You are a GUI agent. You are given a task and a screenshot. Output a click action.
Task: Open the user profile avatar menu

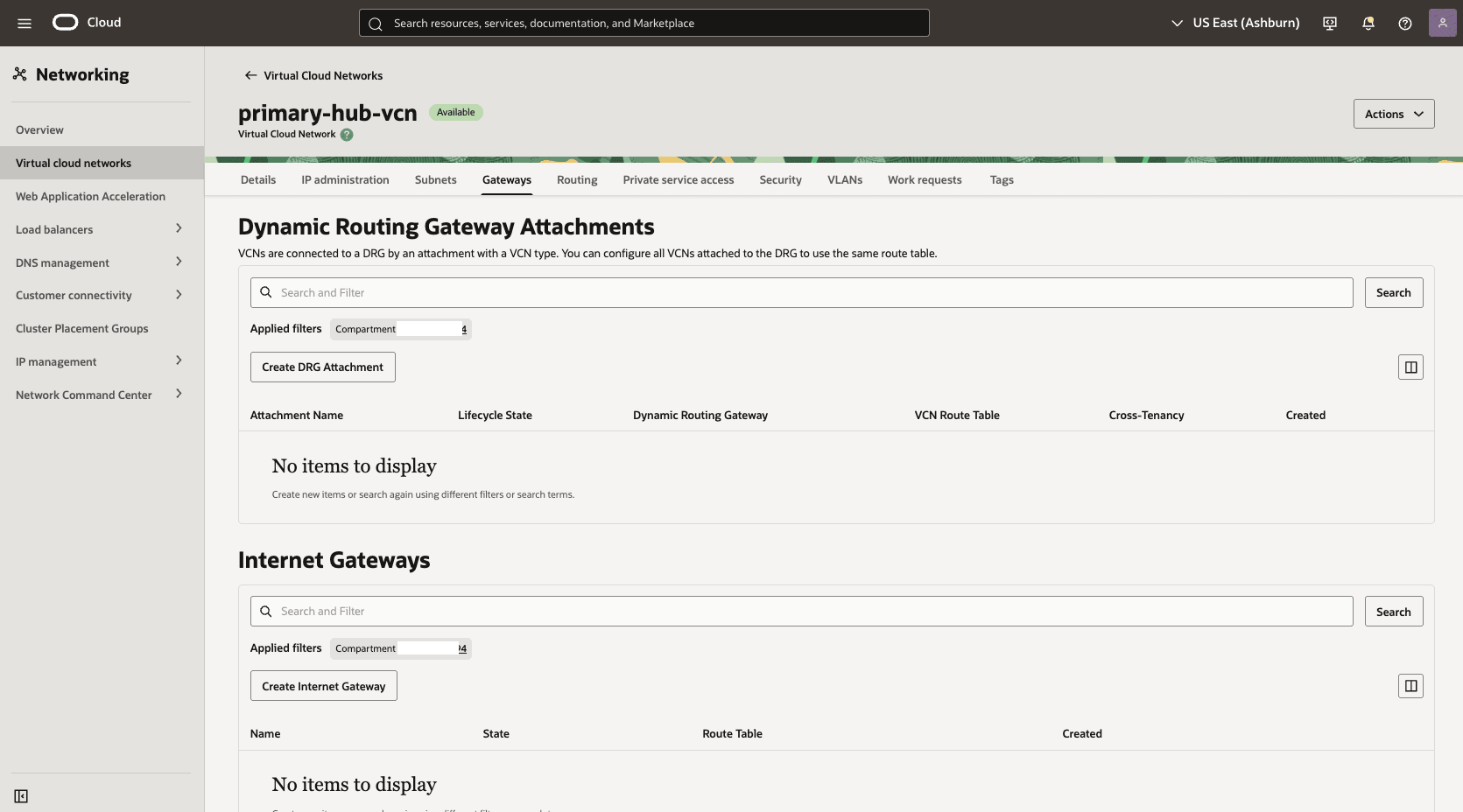[x=1442, y=22]
